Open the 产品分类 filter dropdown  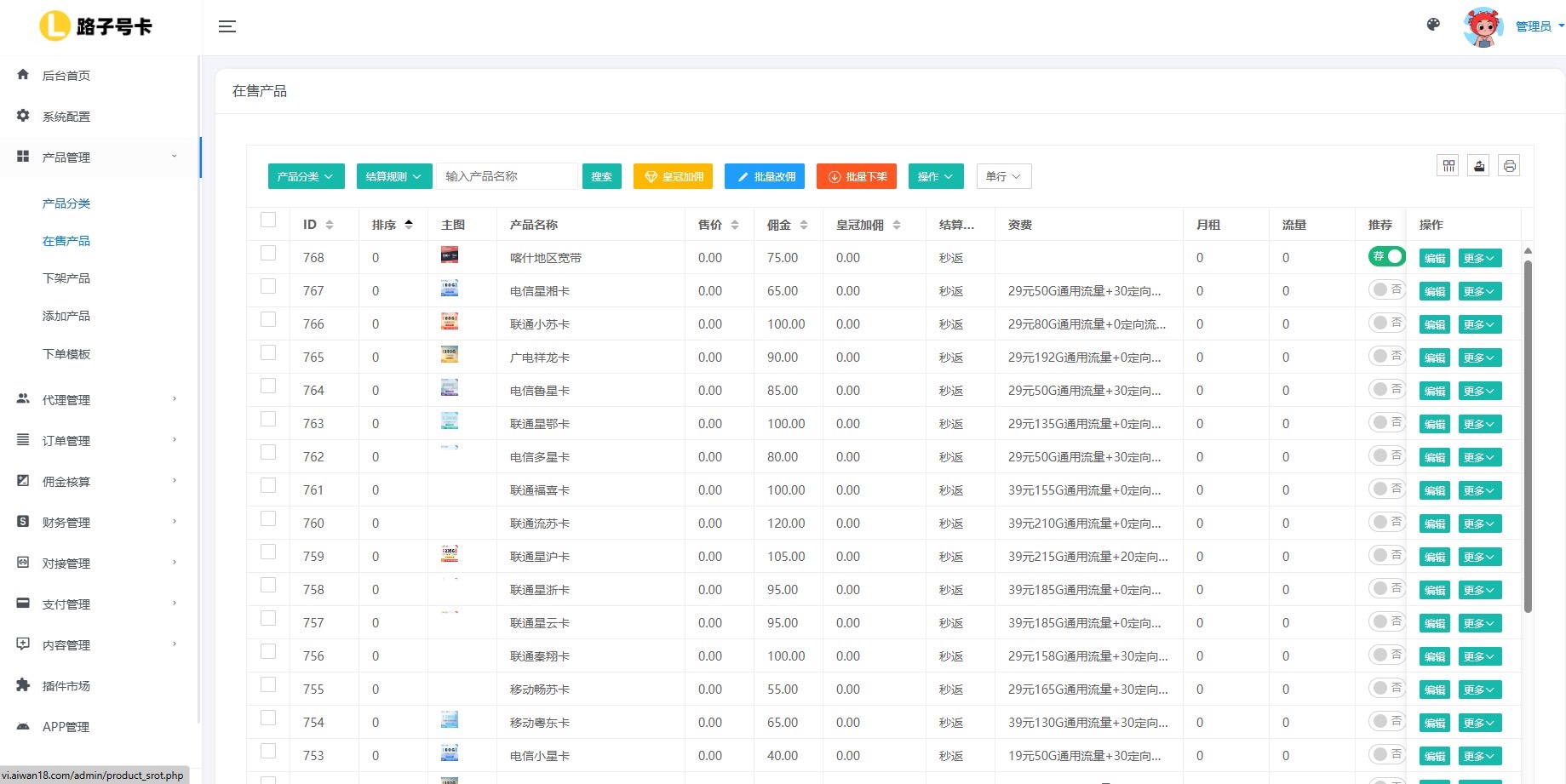coord(306,176)
